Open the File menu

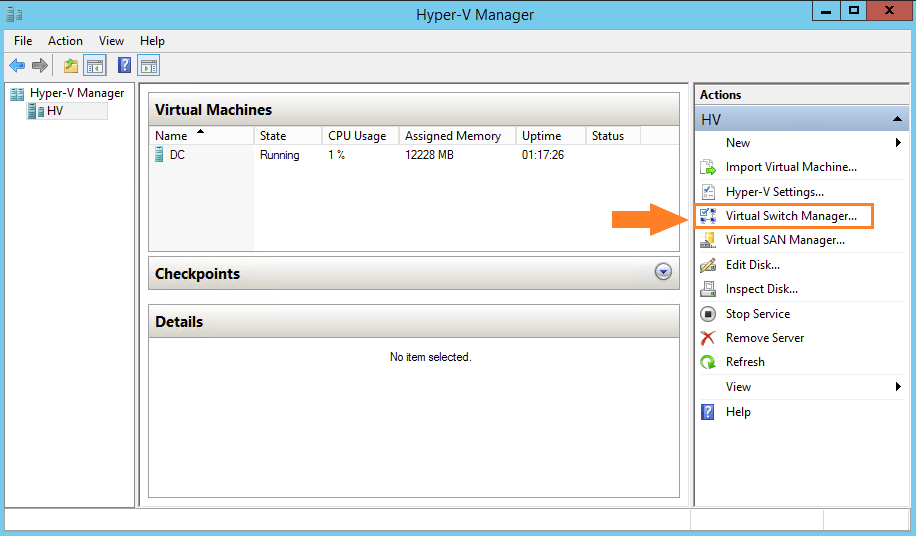[x=23, y=41]
